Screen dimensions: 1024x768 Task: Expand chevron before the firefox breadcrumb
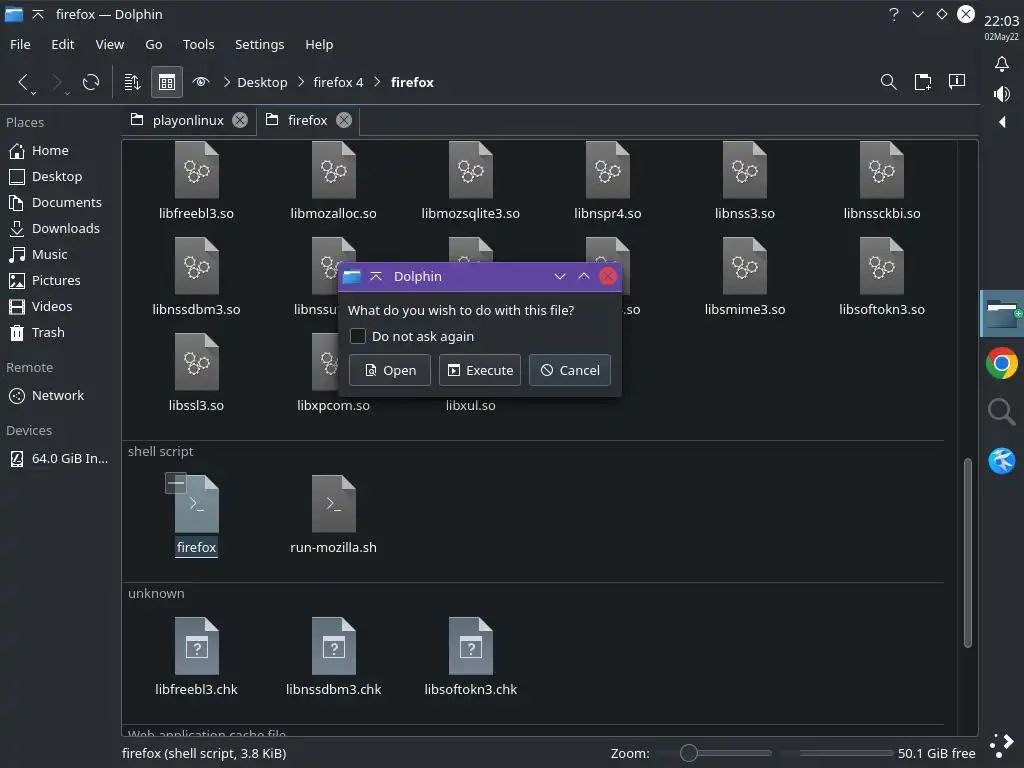377,82
